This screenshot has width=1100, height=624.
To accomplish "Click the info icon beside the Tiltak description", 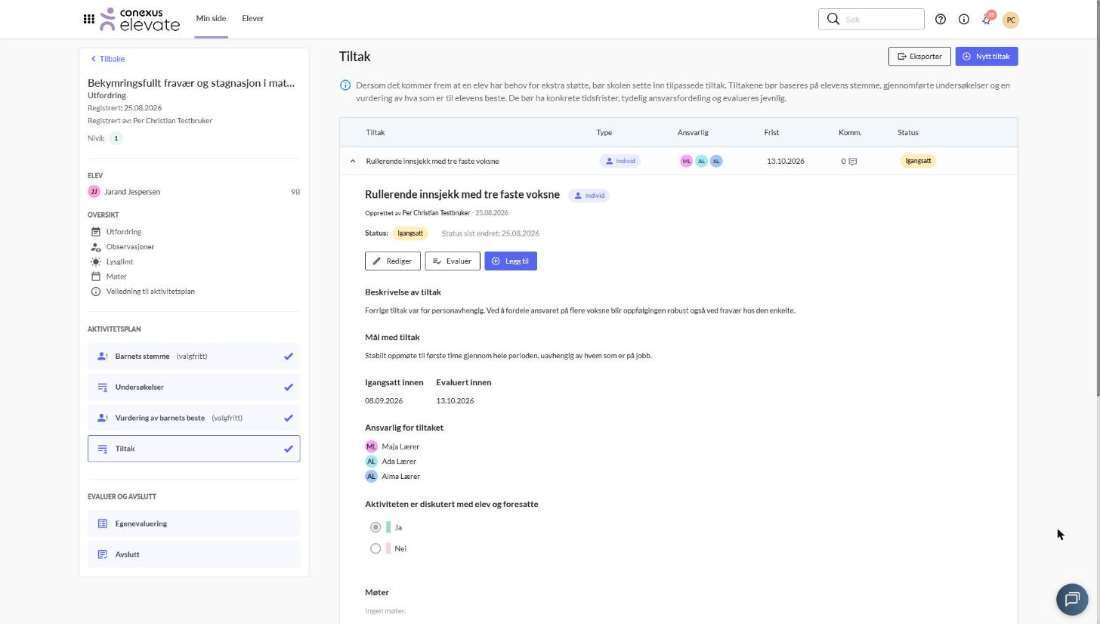I will point(345,86).
